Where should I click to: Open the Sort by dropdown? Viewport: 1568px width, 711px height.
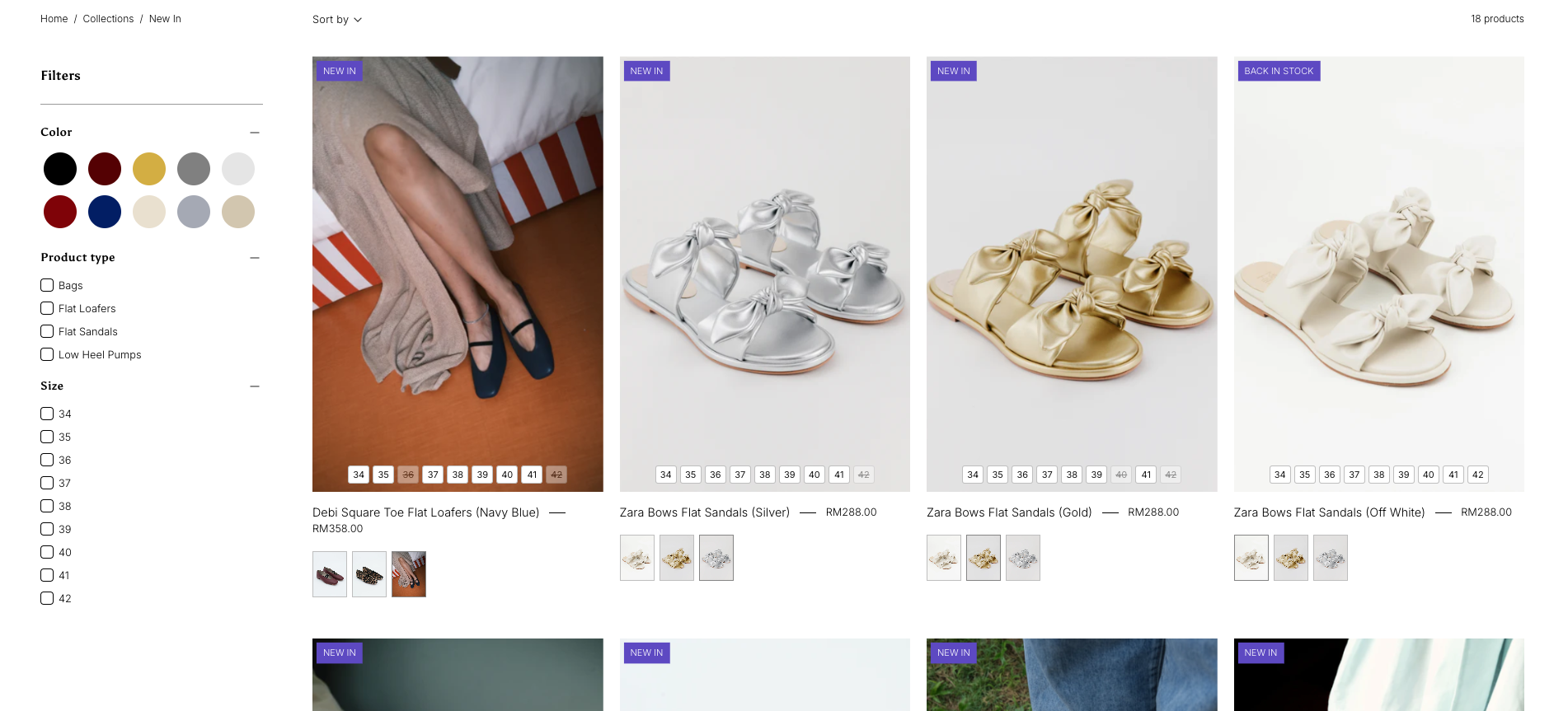pyautogui.click(x=336, y=20)
